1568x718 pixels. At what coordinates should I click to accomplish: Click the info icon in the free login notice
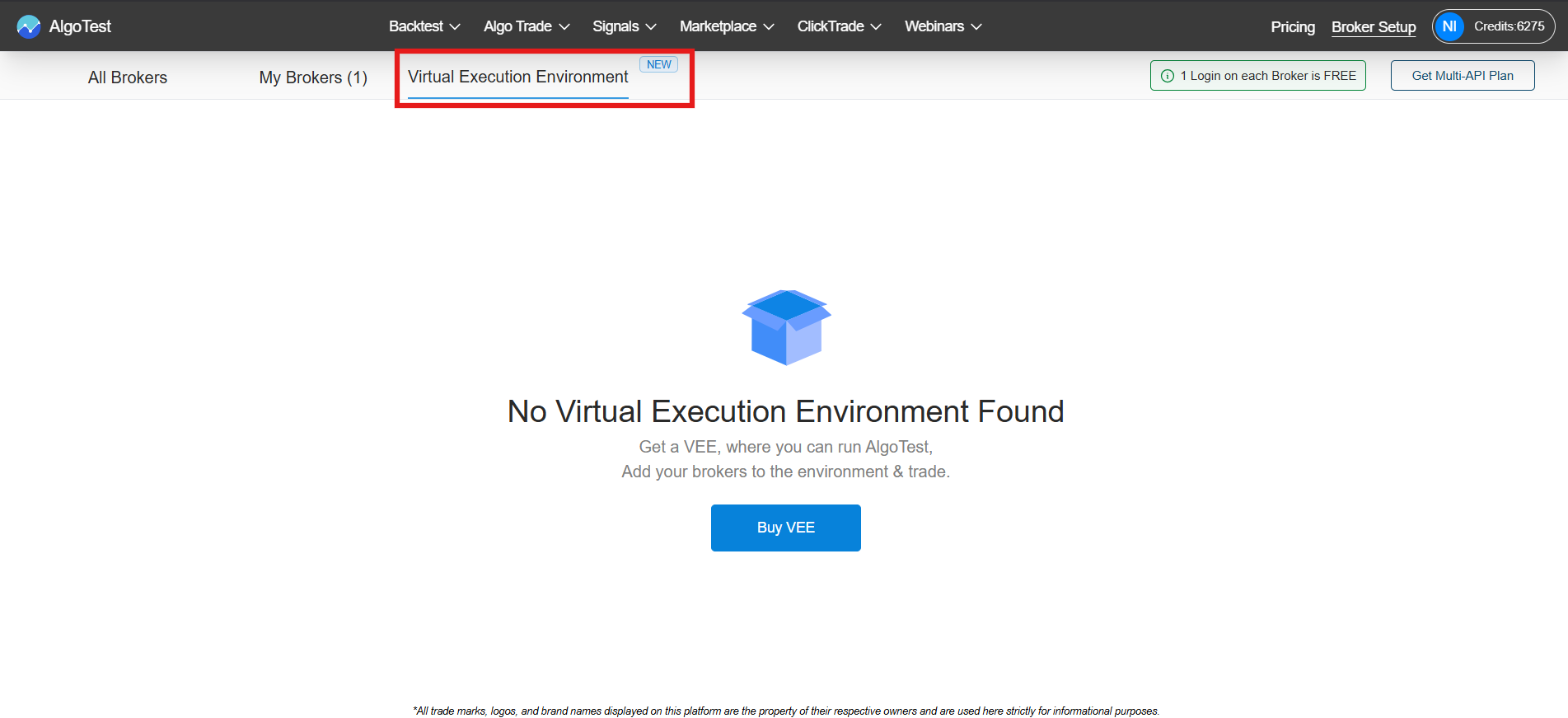(x=1167, y=76)
